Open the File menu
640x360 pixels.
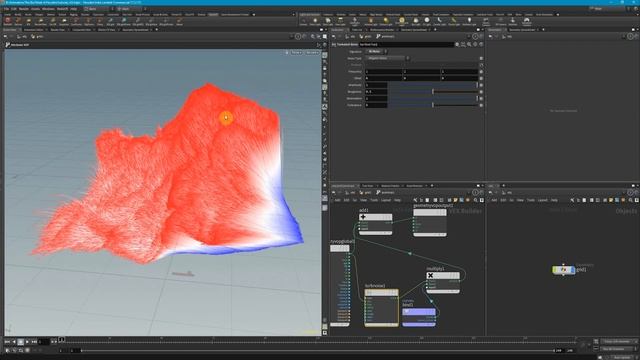6,9
